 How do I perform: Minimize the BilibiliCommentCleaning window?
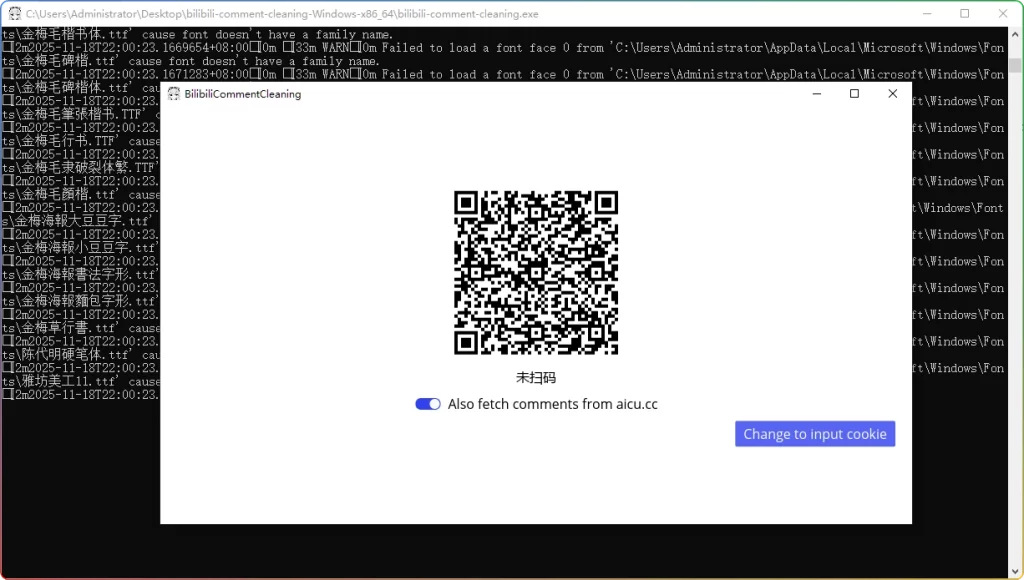(x=816, y=93)
